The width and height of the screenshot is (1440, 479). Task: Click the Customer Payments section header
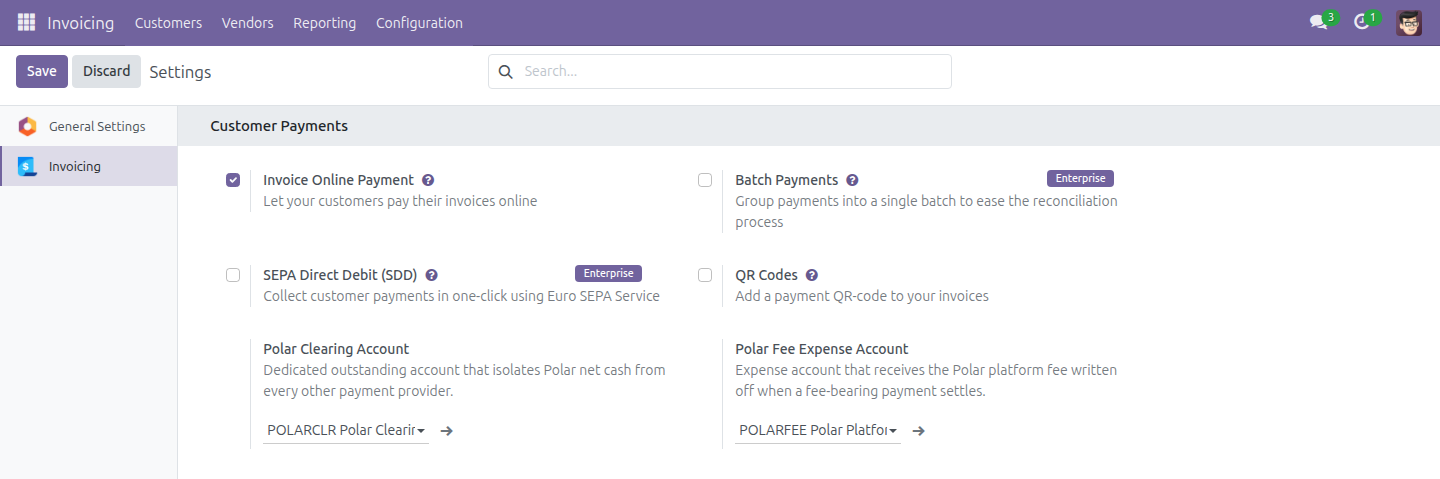pos(279,126)
